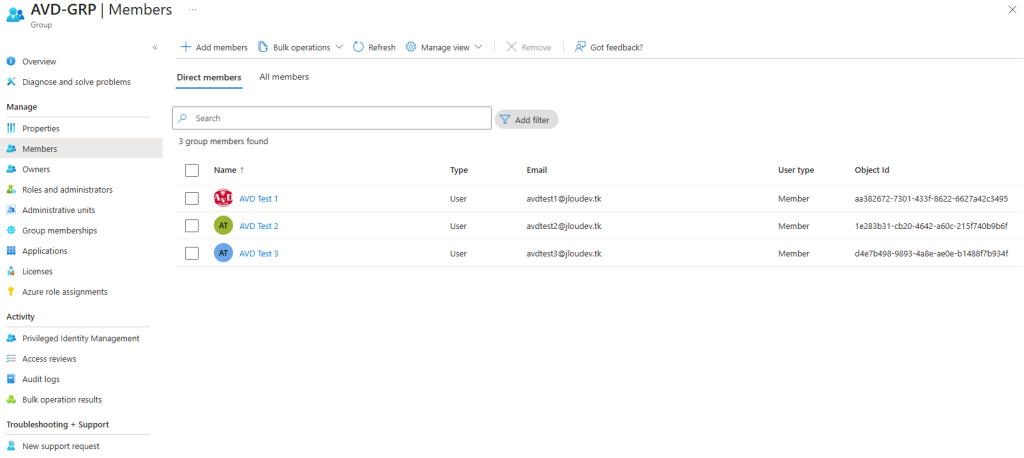The height and width of the screenshot is (458, 1024).
Task: Sort by the Name column header
Action: (225, 170)
